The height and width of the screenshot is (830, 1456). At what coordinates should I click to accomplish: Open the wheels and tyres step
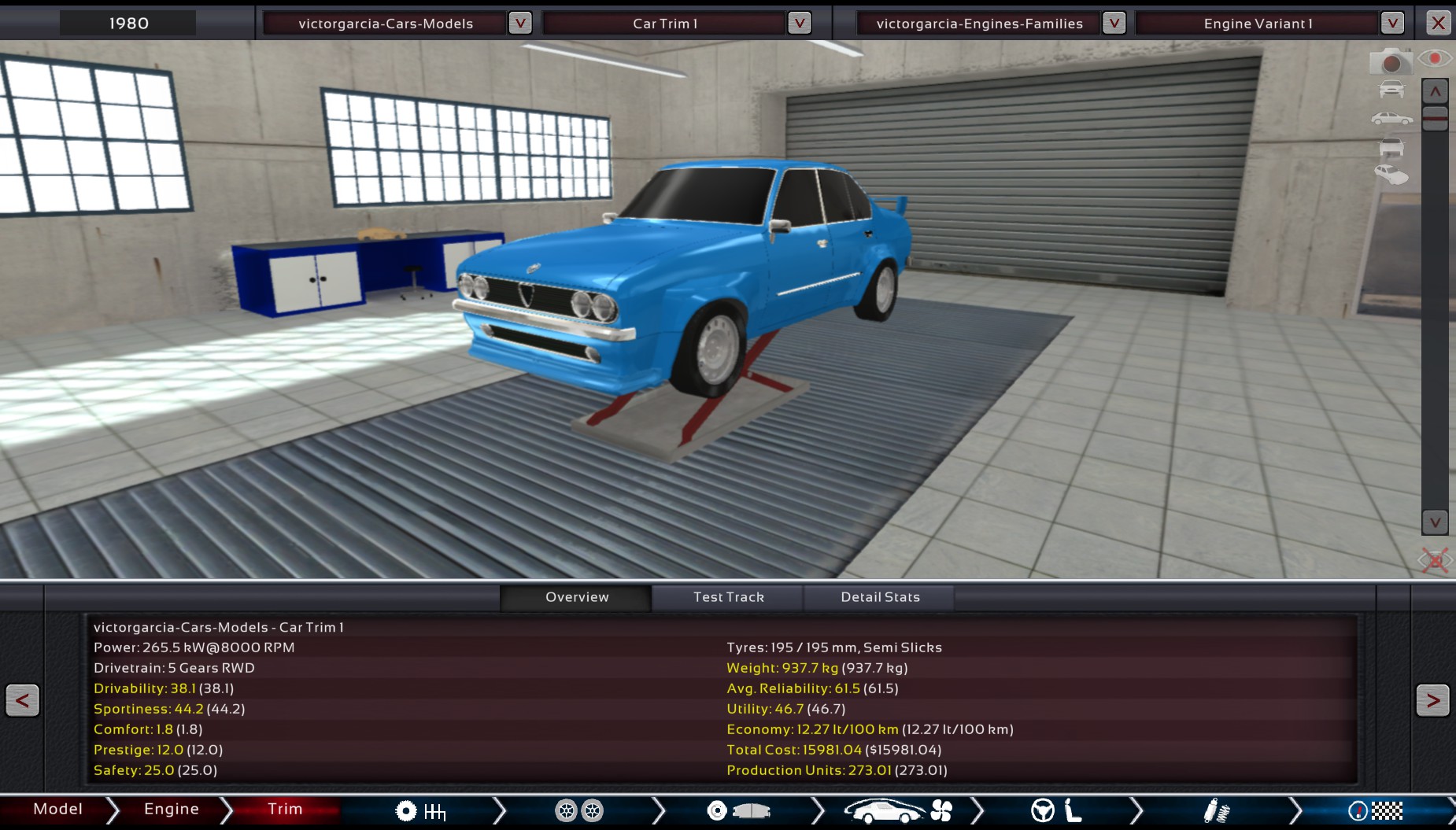(x=578, y=810)
